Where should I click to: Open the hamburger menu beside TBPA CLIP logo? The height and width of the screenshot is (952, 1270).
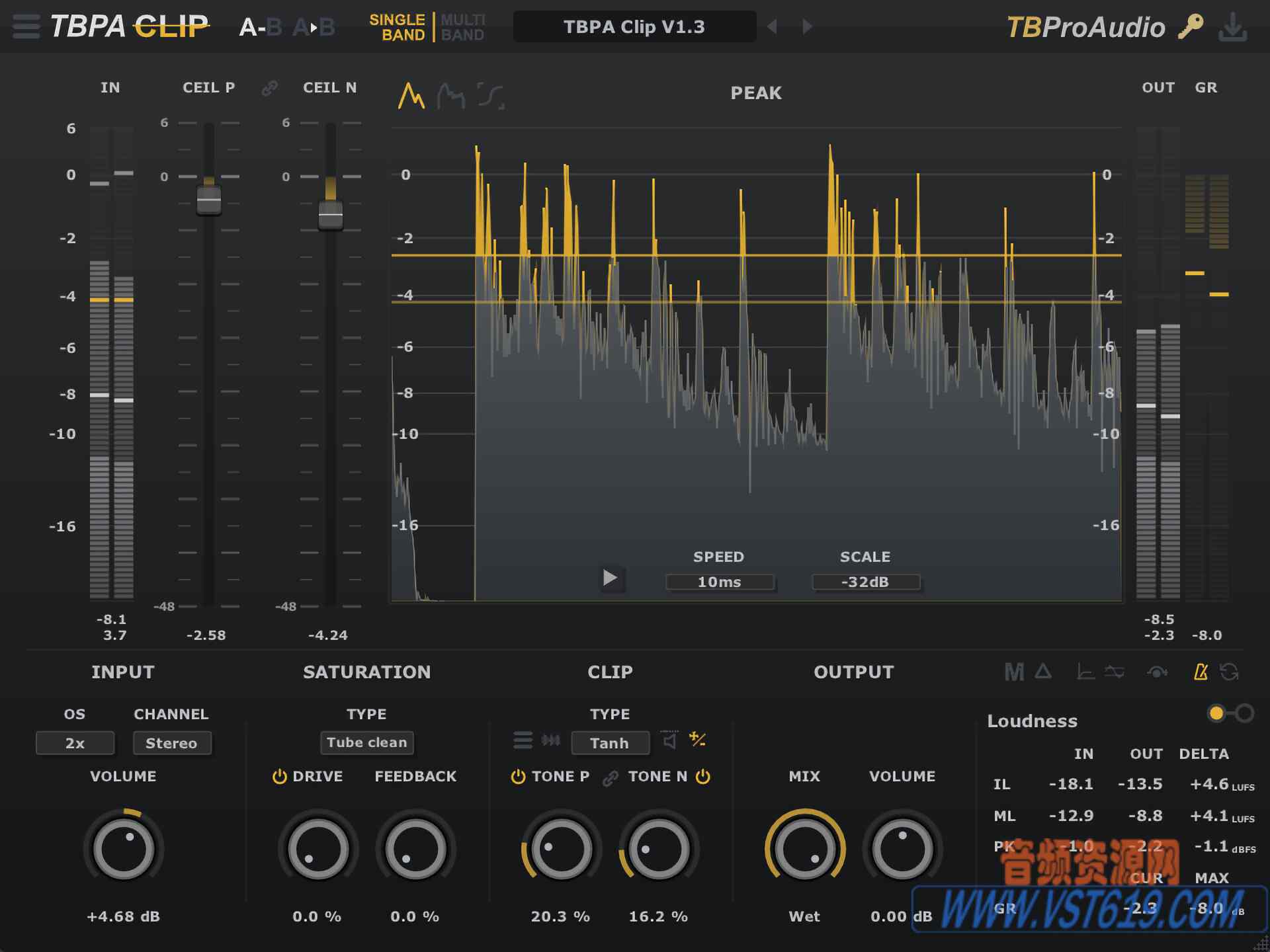point(26,26)
